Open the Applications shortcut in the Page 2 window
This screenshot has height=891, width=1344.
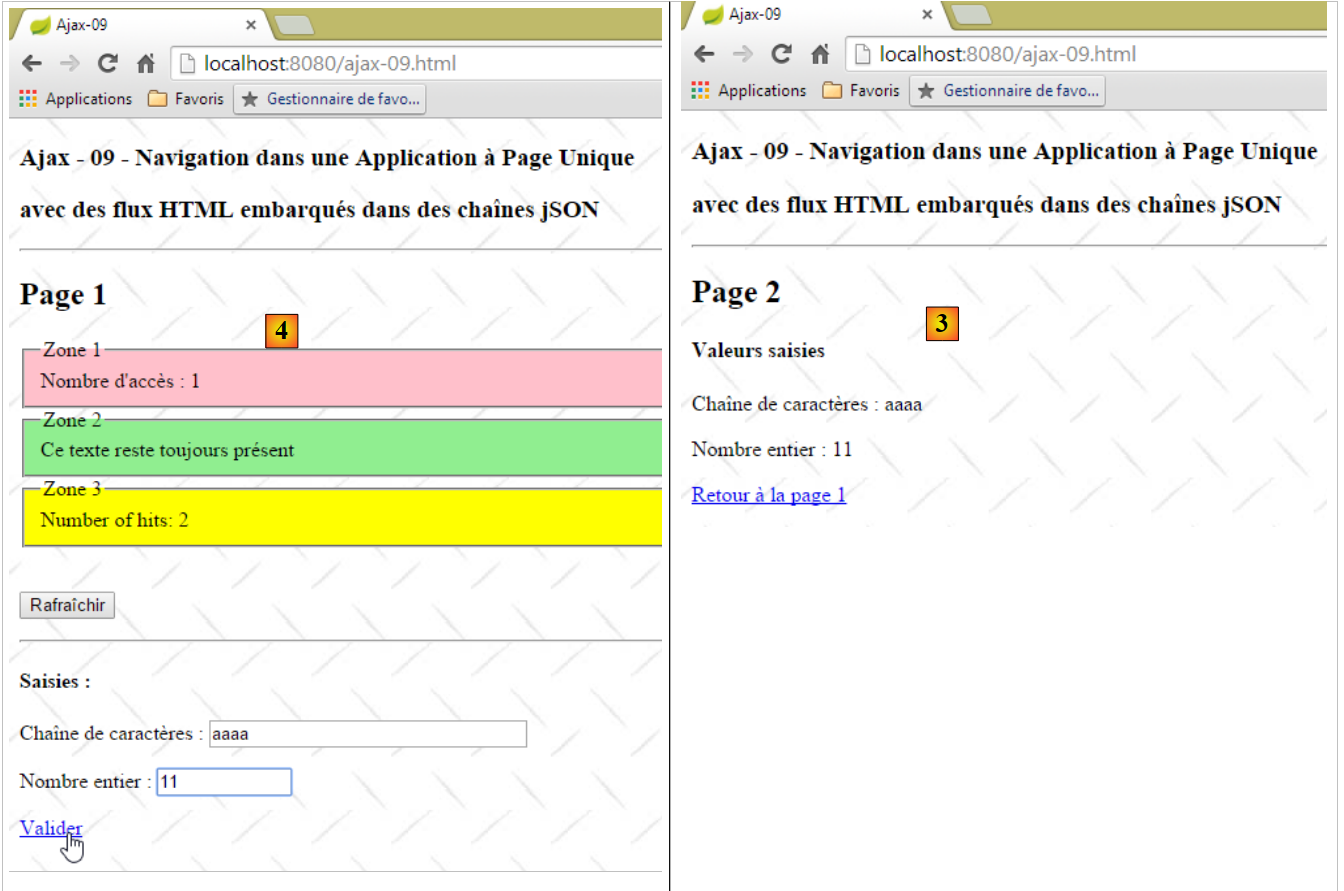(x=750, y=90)
